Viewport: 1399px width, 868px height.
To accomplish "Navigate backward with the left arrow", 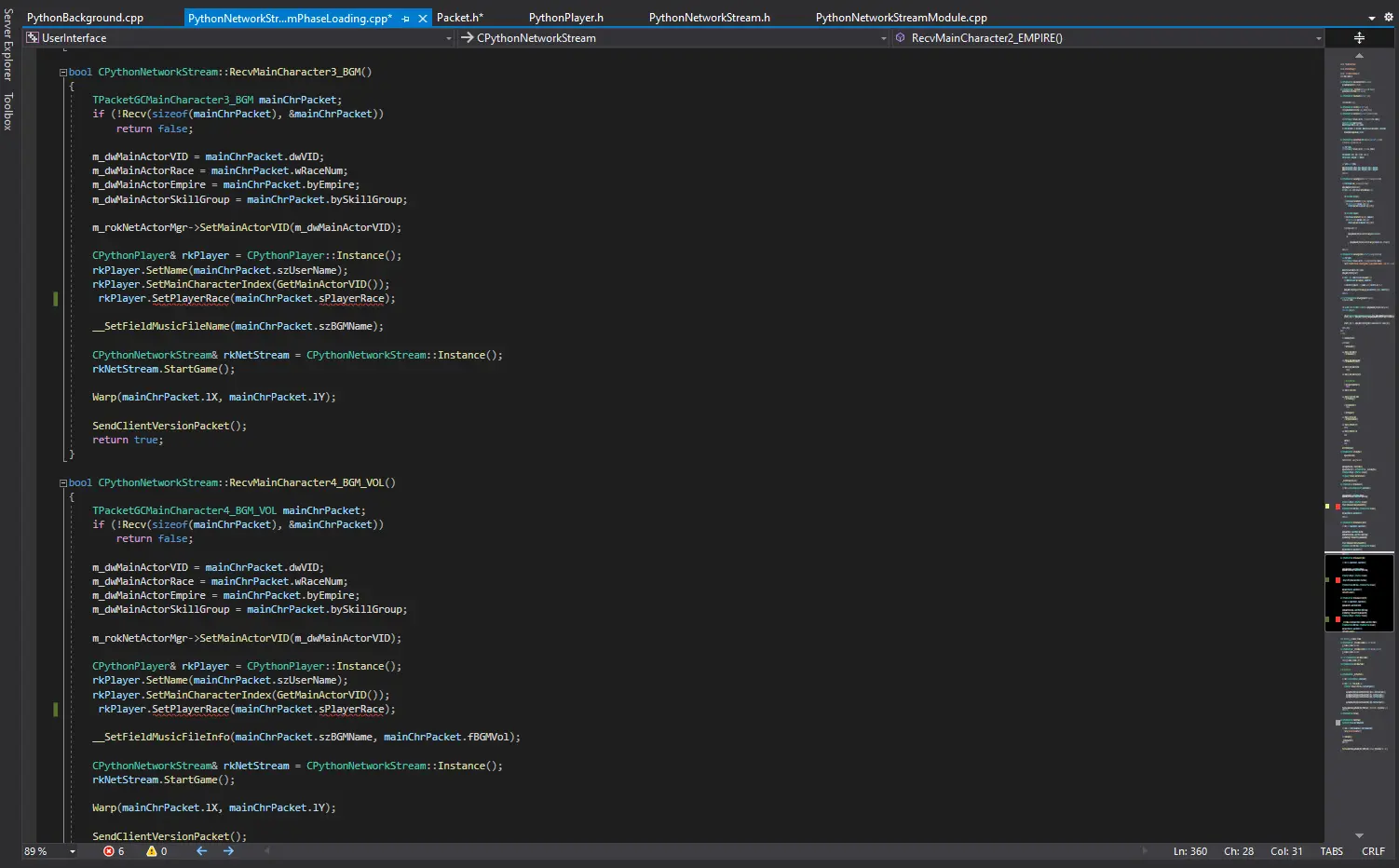I will click(202, 851).
